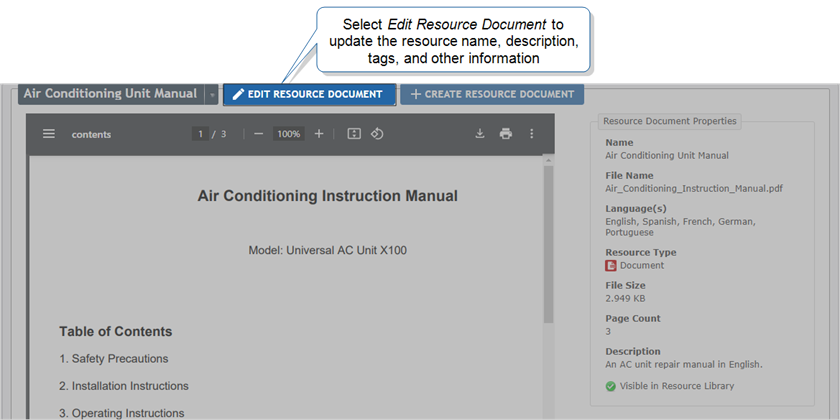Click the 1. Safety Precautions entry

114,359
